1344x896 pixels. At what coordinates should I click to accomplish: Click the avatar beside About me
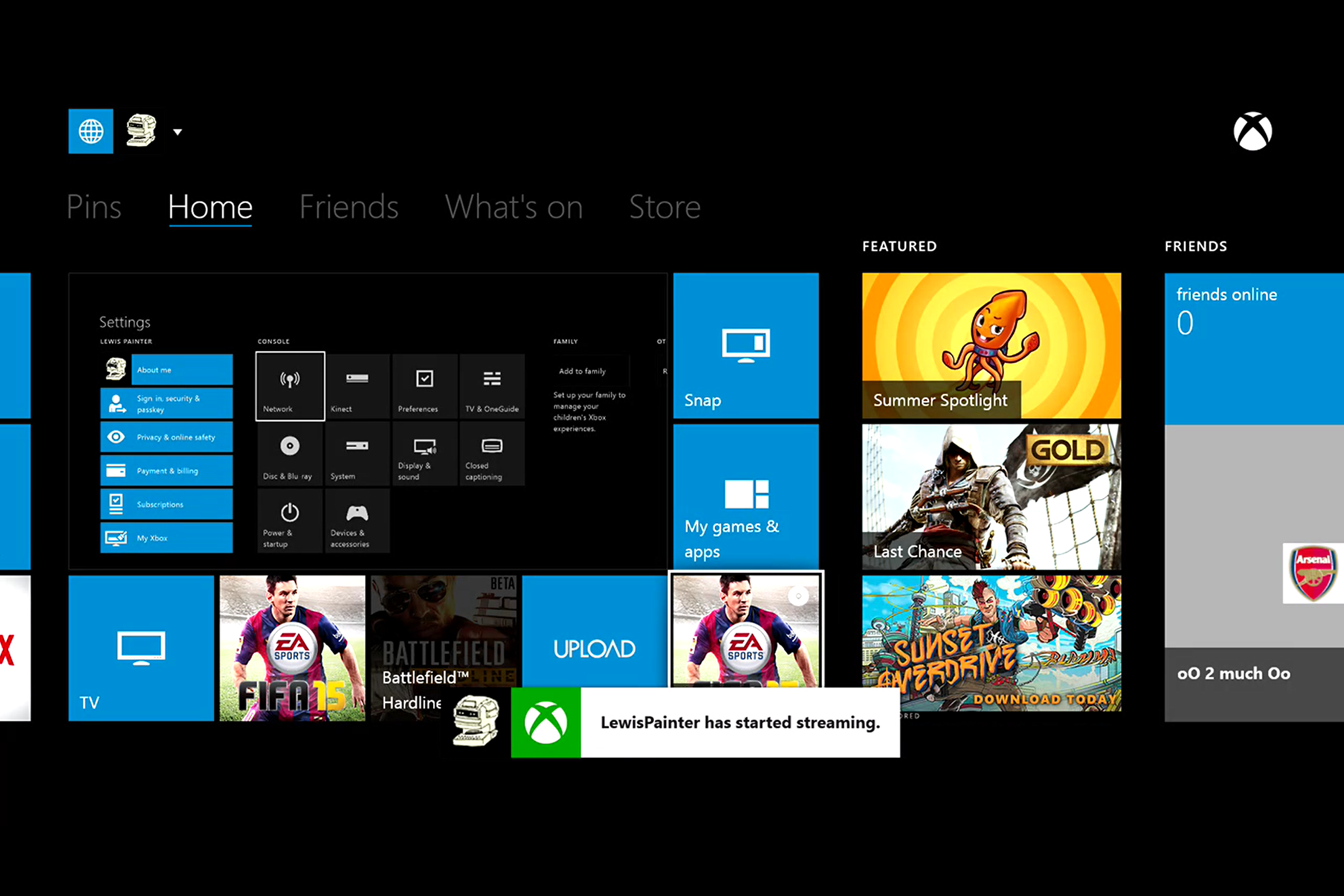(x=116, y=370)
